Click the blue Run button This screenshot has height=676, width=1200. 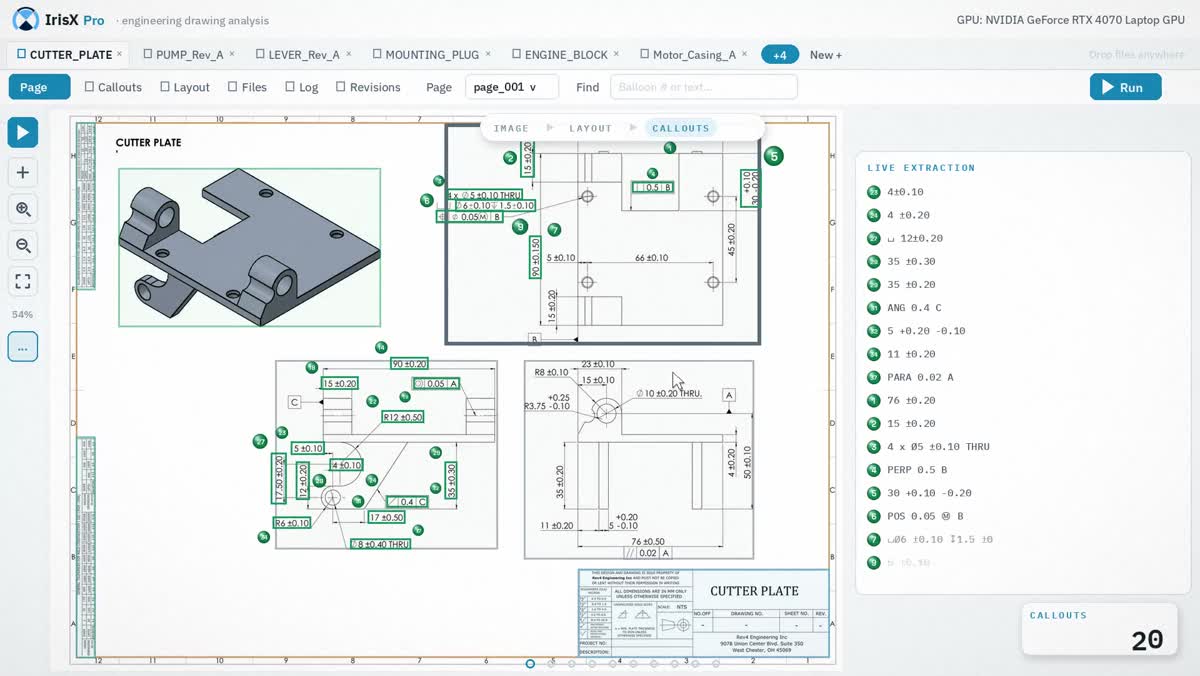click(1125, 87)
